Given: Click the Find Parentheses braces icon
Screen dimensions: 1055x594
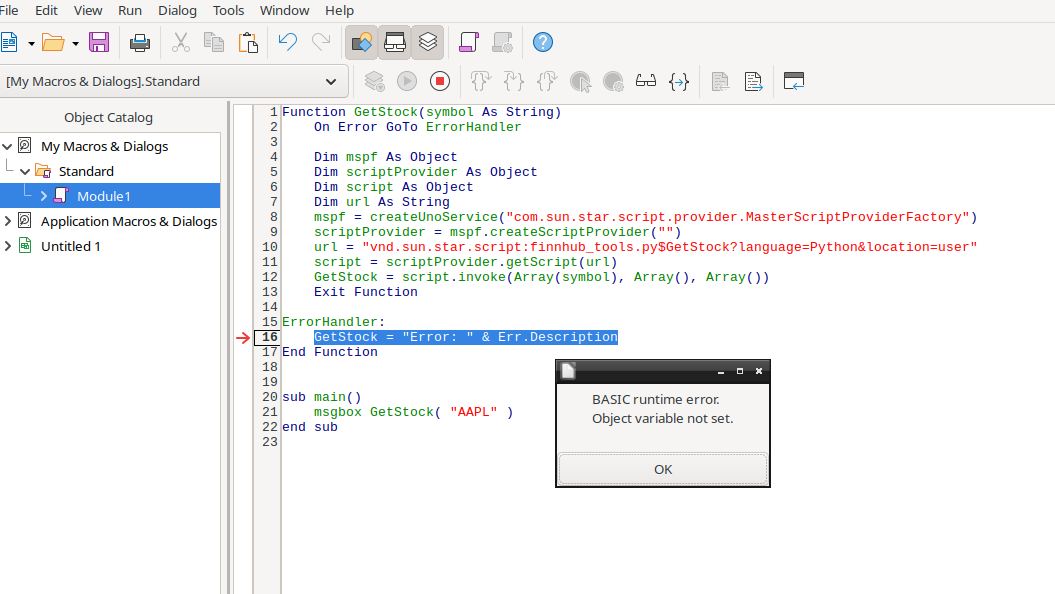Looking at the screenshot, I should [679, 82].
